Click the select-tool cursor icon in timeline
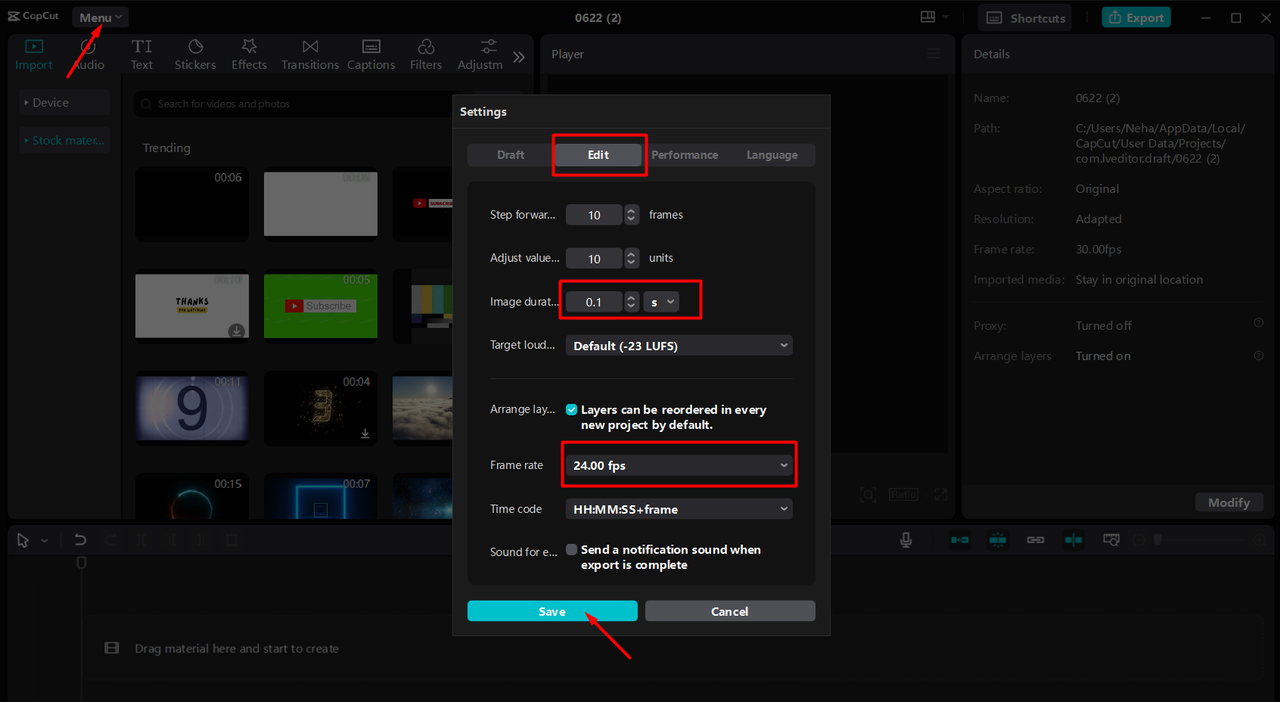 coord(24,540)
